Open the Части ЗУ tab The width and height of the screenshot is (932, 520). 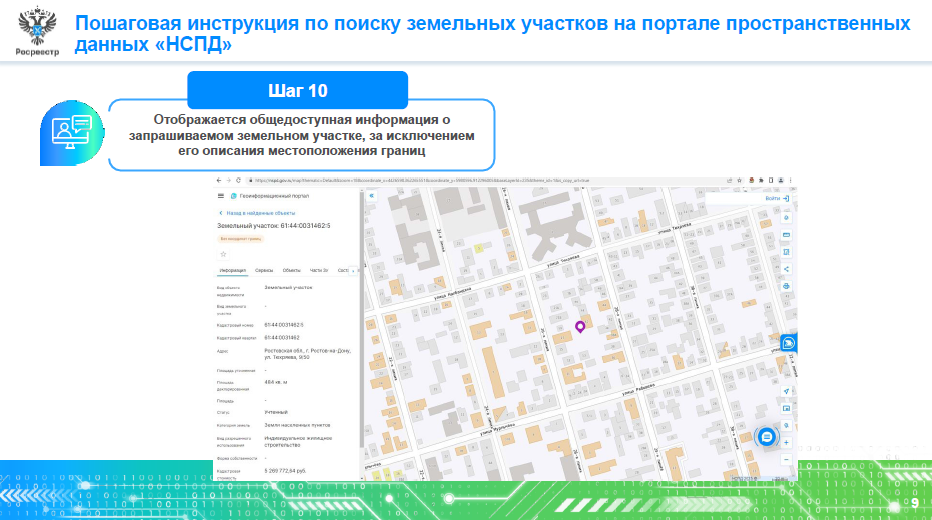(319, 270)
